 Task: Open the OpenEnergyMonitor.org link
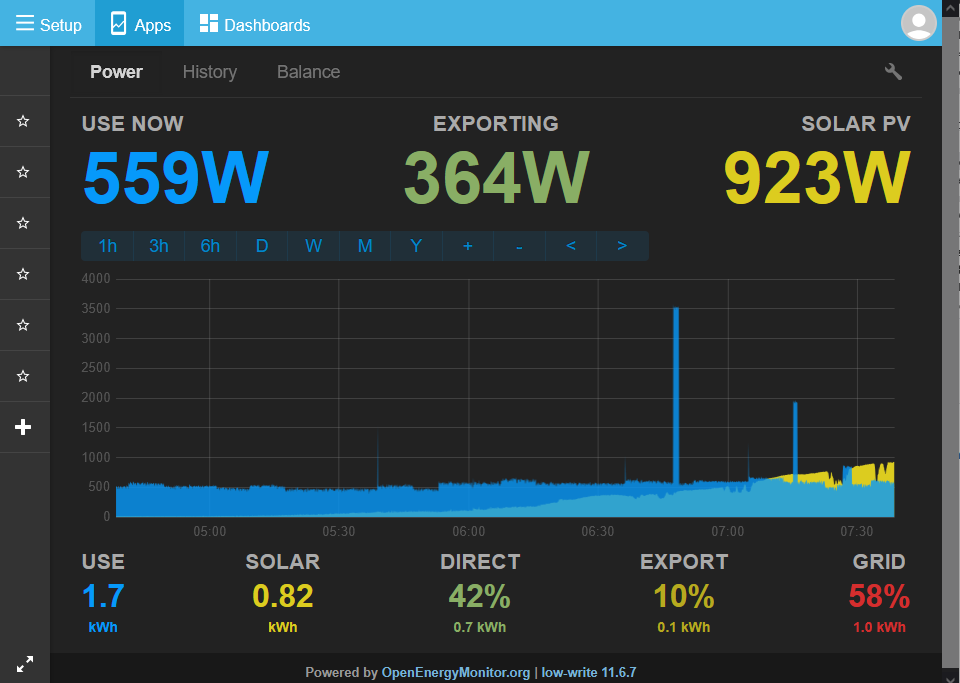click(x=456, y=673)
